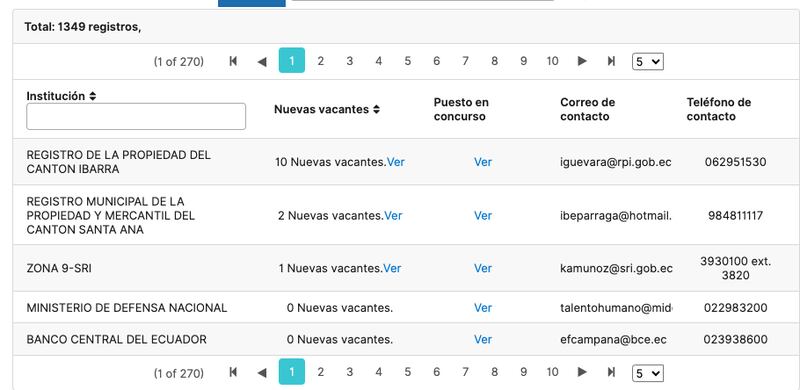Go to first page in top paginator
The width and height of the screenshot is (800, 390).
pyautogui.click(x=233, y=61)
